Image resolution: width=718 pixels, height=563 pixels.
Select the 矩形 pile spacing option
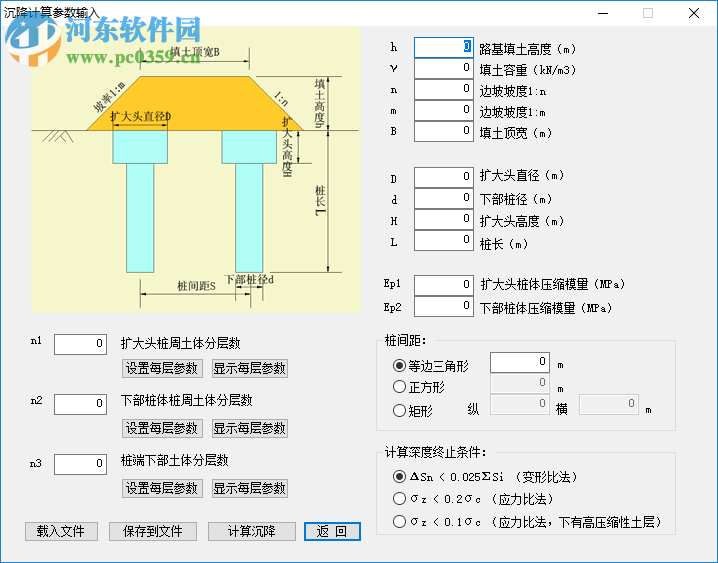coord(413,411)
